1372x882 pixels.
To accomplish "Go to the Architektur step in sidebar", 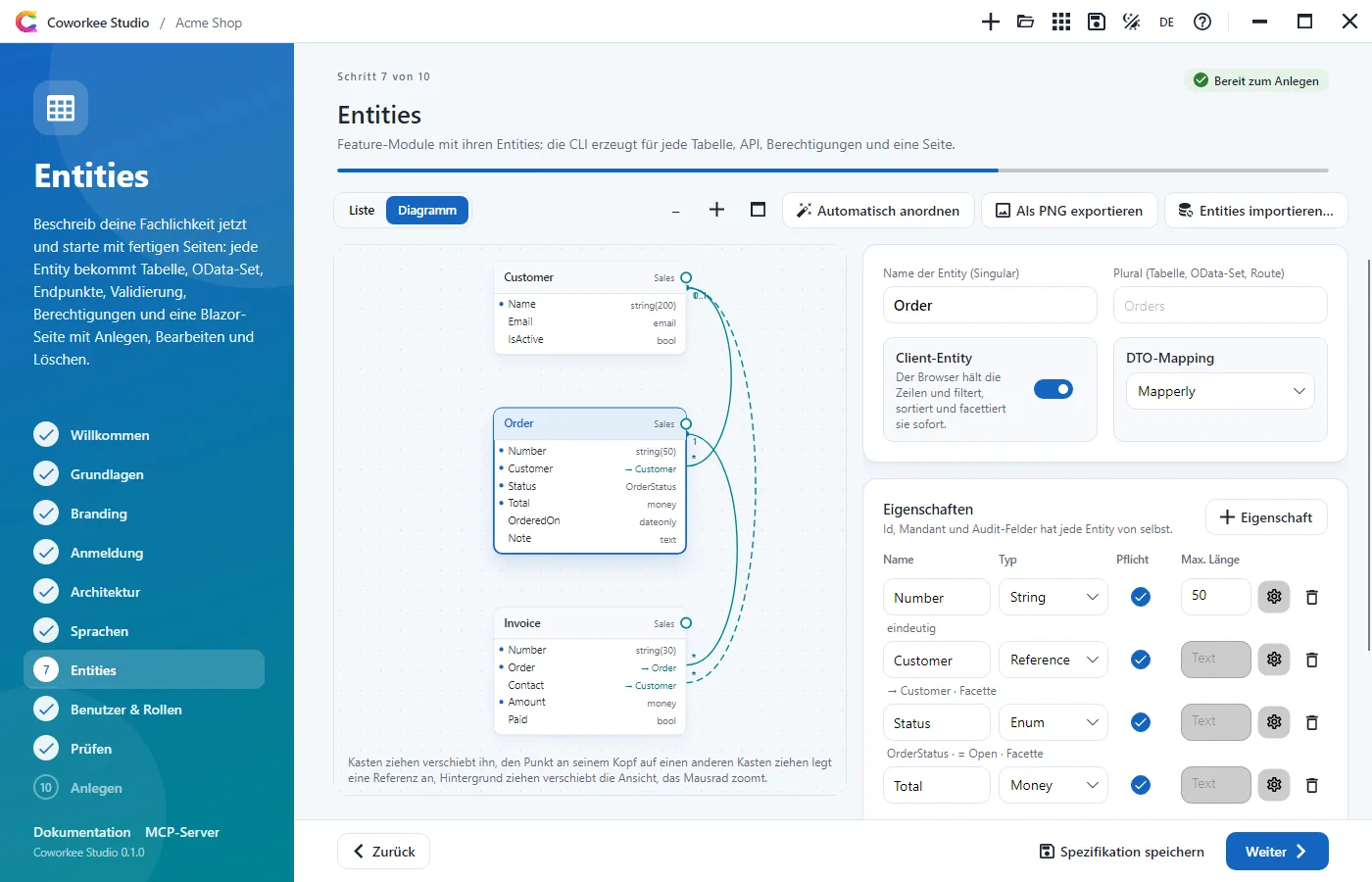I will coord(144,592).
